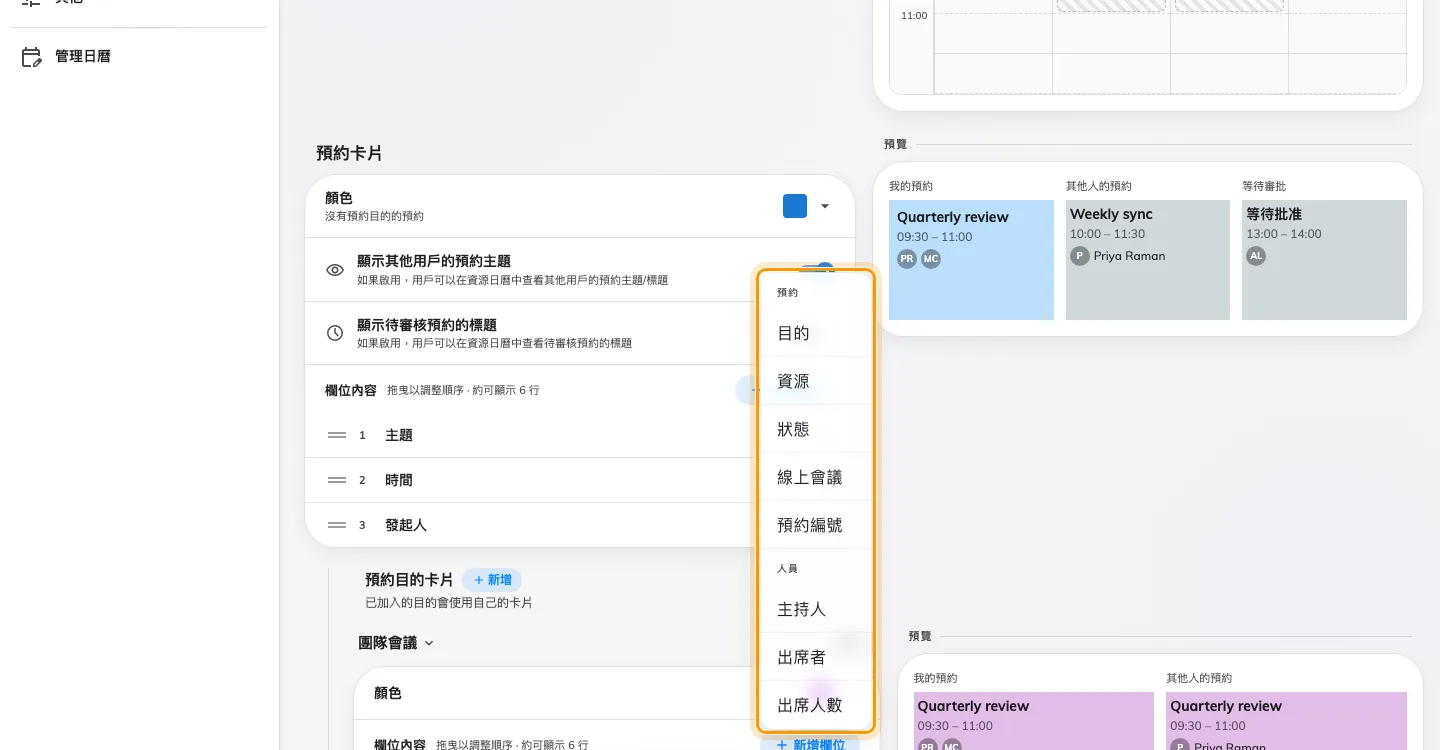
Task: Click the 新增欄位 button in the 團隊會議 card
Action: point(810,744)
